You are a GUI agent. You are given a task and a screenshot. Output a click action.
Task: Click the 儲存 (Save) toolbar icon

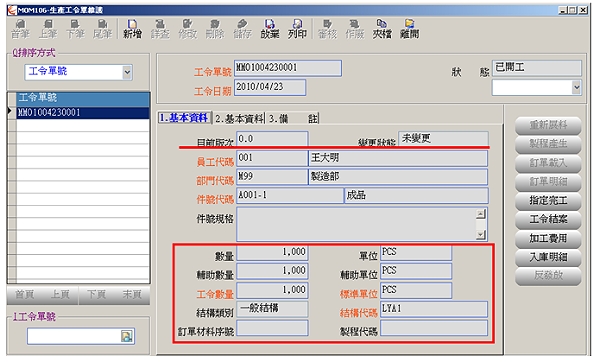click(242, 29)
